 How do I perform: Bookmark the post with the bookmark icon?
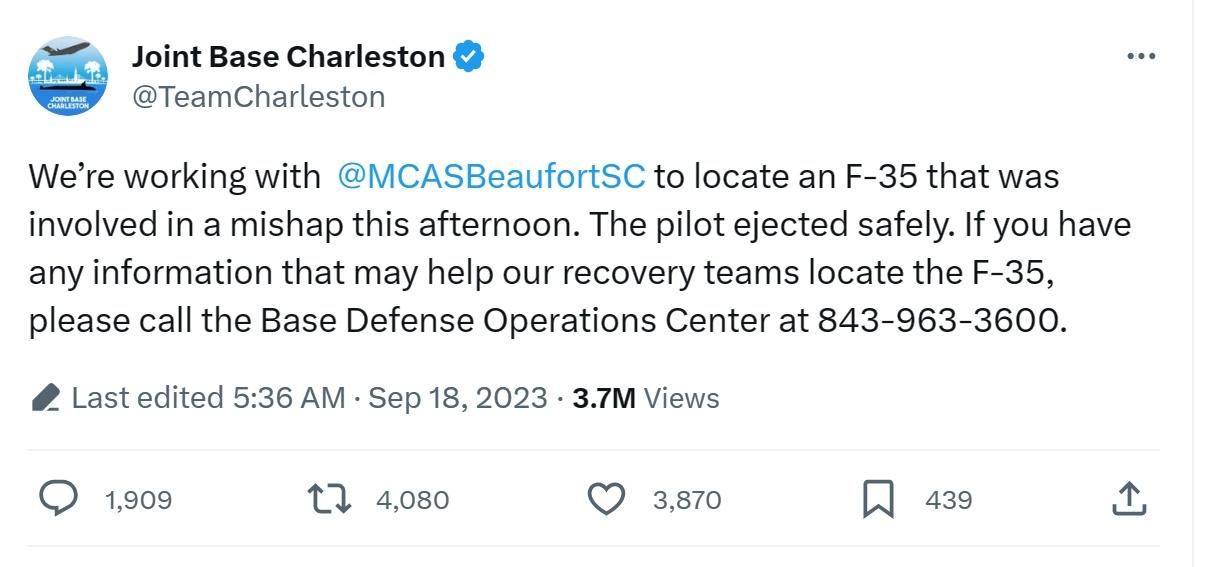(878, 499)
